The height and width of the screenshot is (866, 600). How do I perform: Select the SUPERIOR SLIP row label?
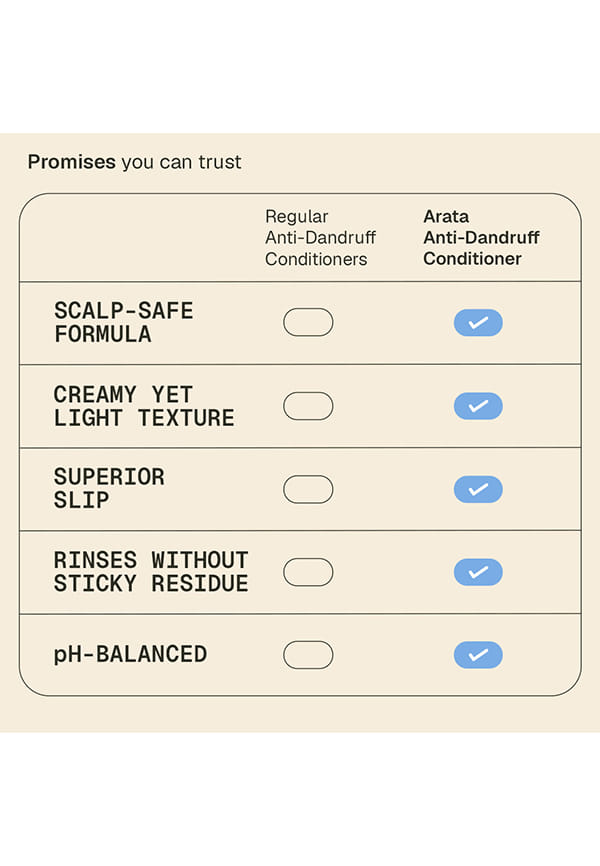(x=109, y=488)
